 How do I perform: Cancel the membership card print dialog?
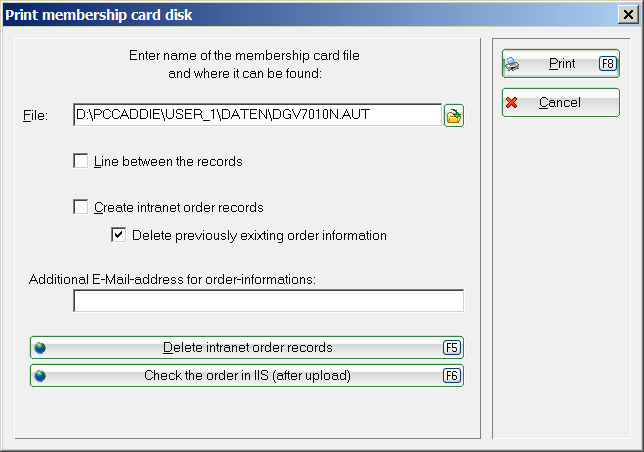click(561, 103)
